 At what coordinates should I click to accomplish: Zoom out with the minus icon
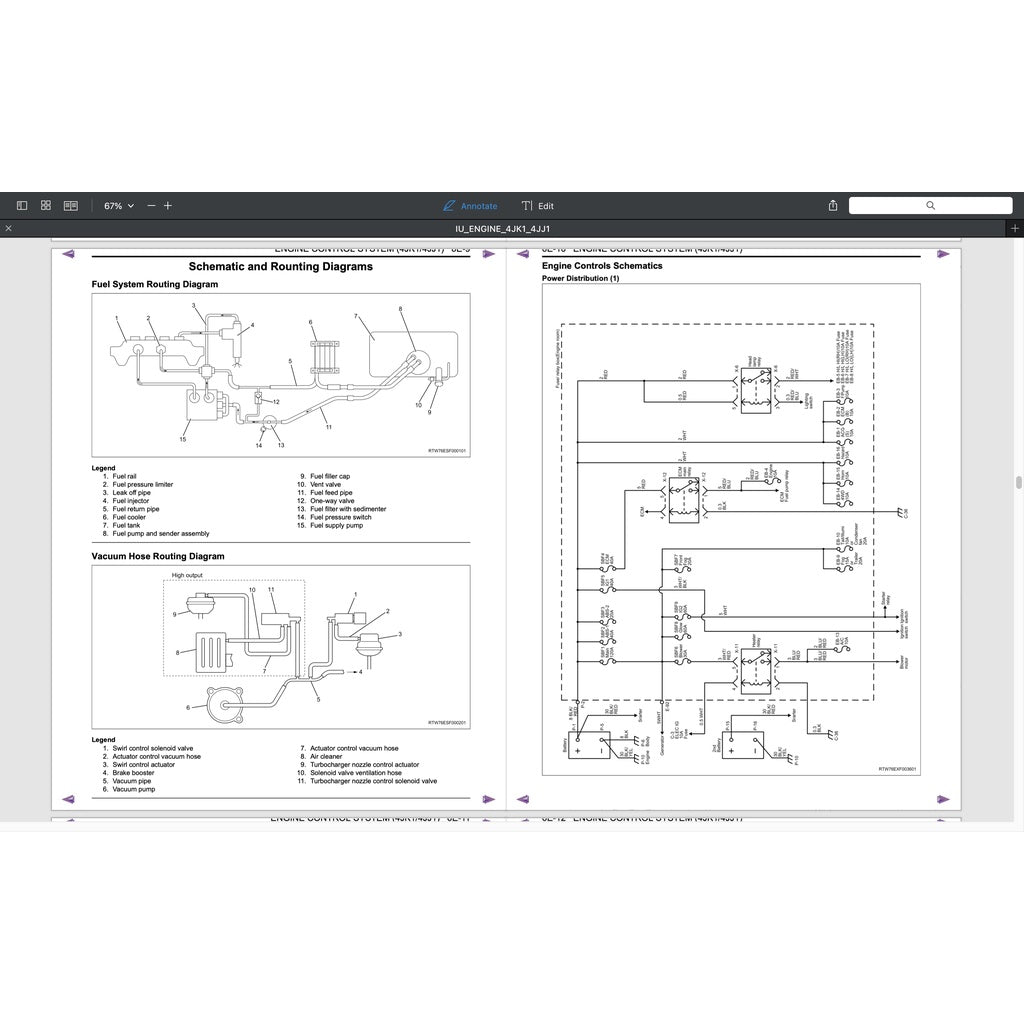coord(150,205)
